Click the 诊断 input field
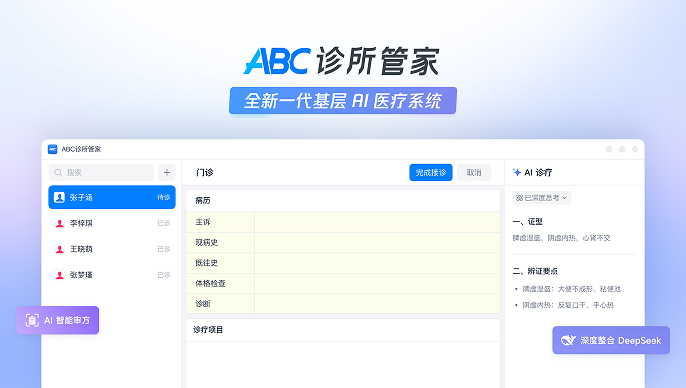This screenshot has width=686, height=388. click(377, 304)
